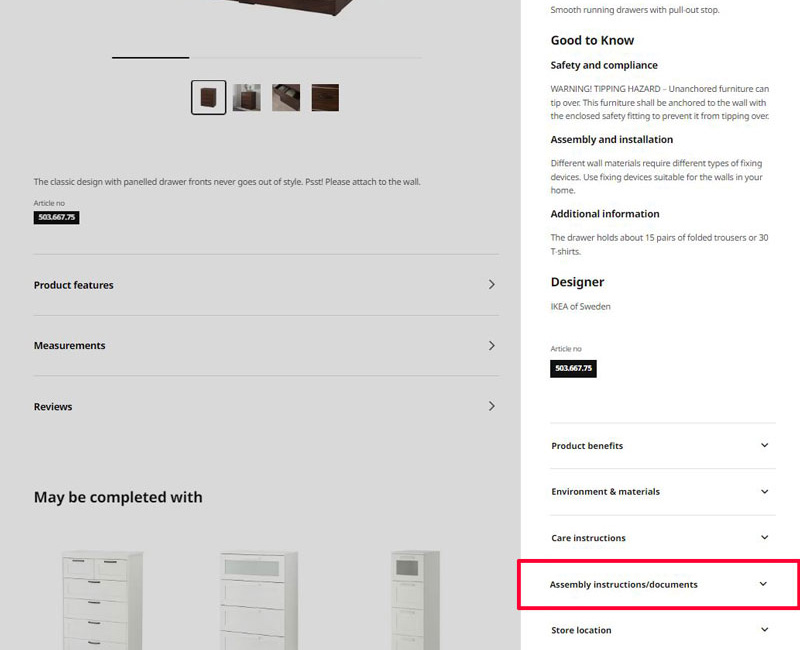Expand the Product benefits section
Screen dimensions: 800x650
[x=764, y=446]
